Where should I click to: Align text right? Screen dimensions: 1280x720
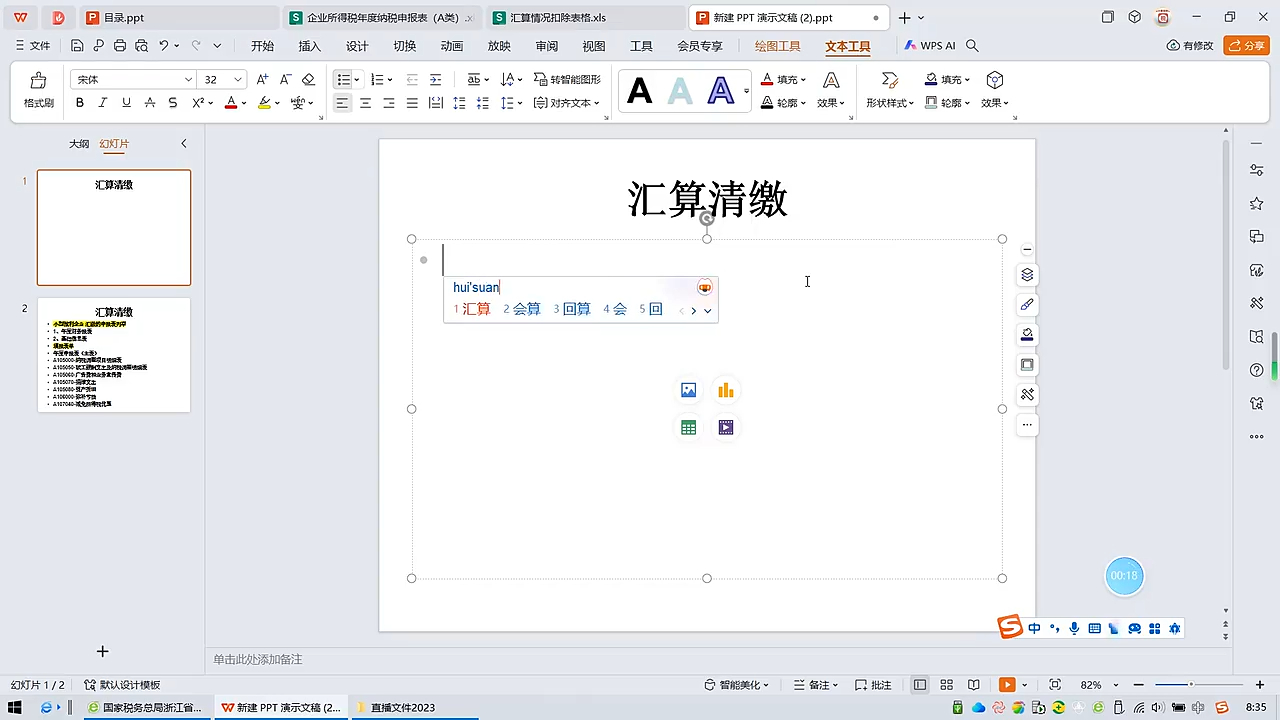[x=389, y=103]
